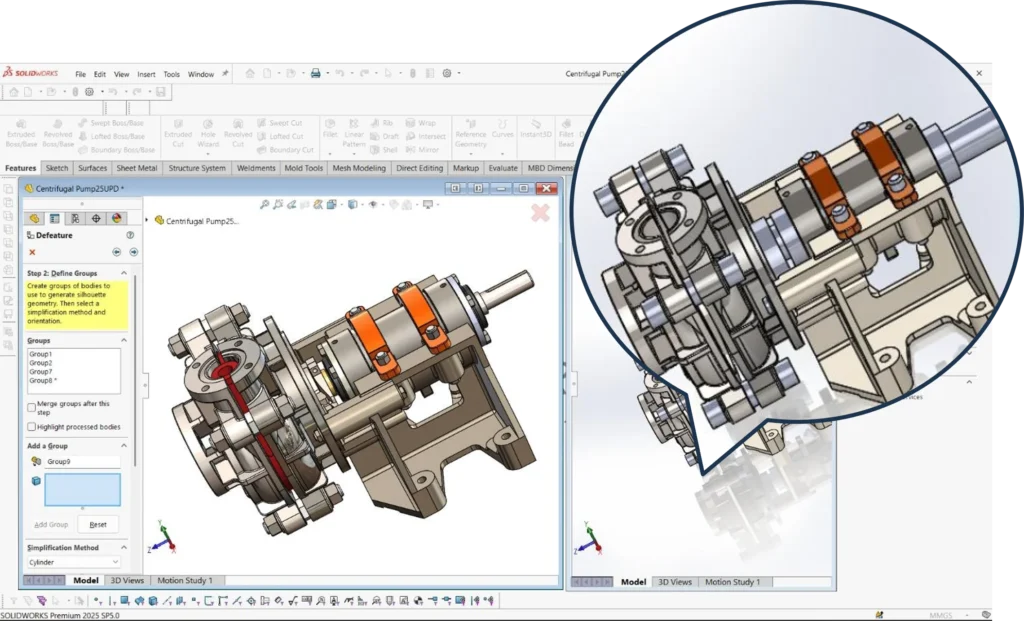Go to previous Defeature step arrow

[116, 252]
